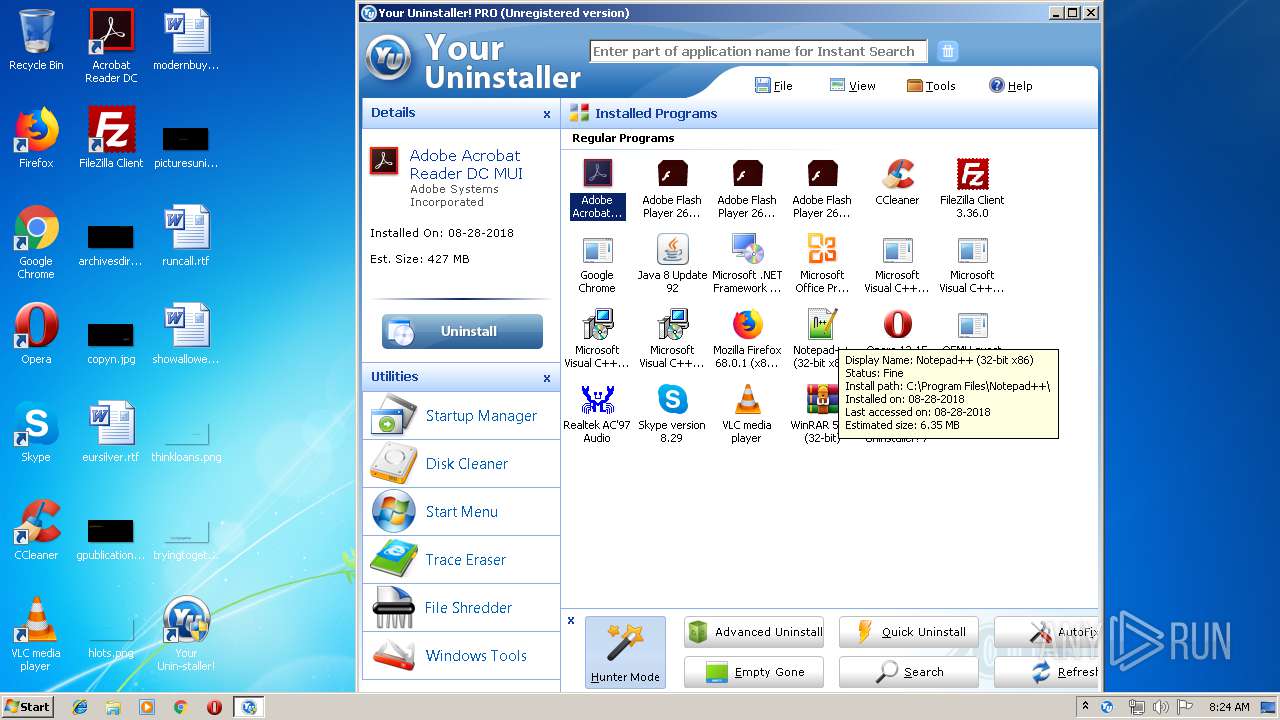Image resolution: width=1280 pixels, height=720 pixels.
Task: Open Internet Explorer from taskbar
Action: [x=80, y=707]
